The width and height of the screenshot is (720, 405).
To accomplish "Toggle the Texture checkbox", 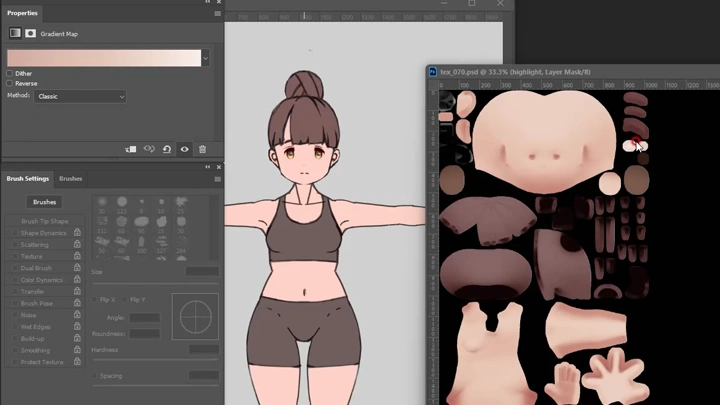I will [x=15, y=256].
